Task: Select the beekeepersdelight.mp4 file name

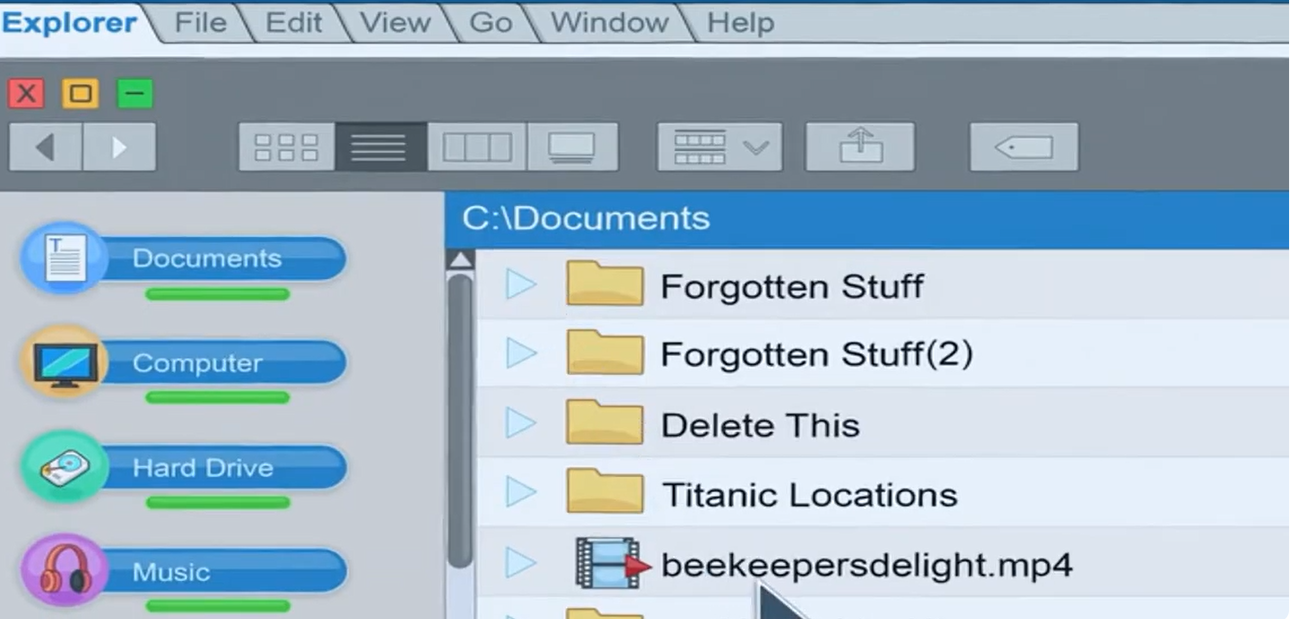Action: (x=867, y=565)
